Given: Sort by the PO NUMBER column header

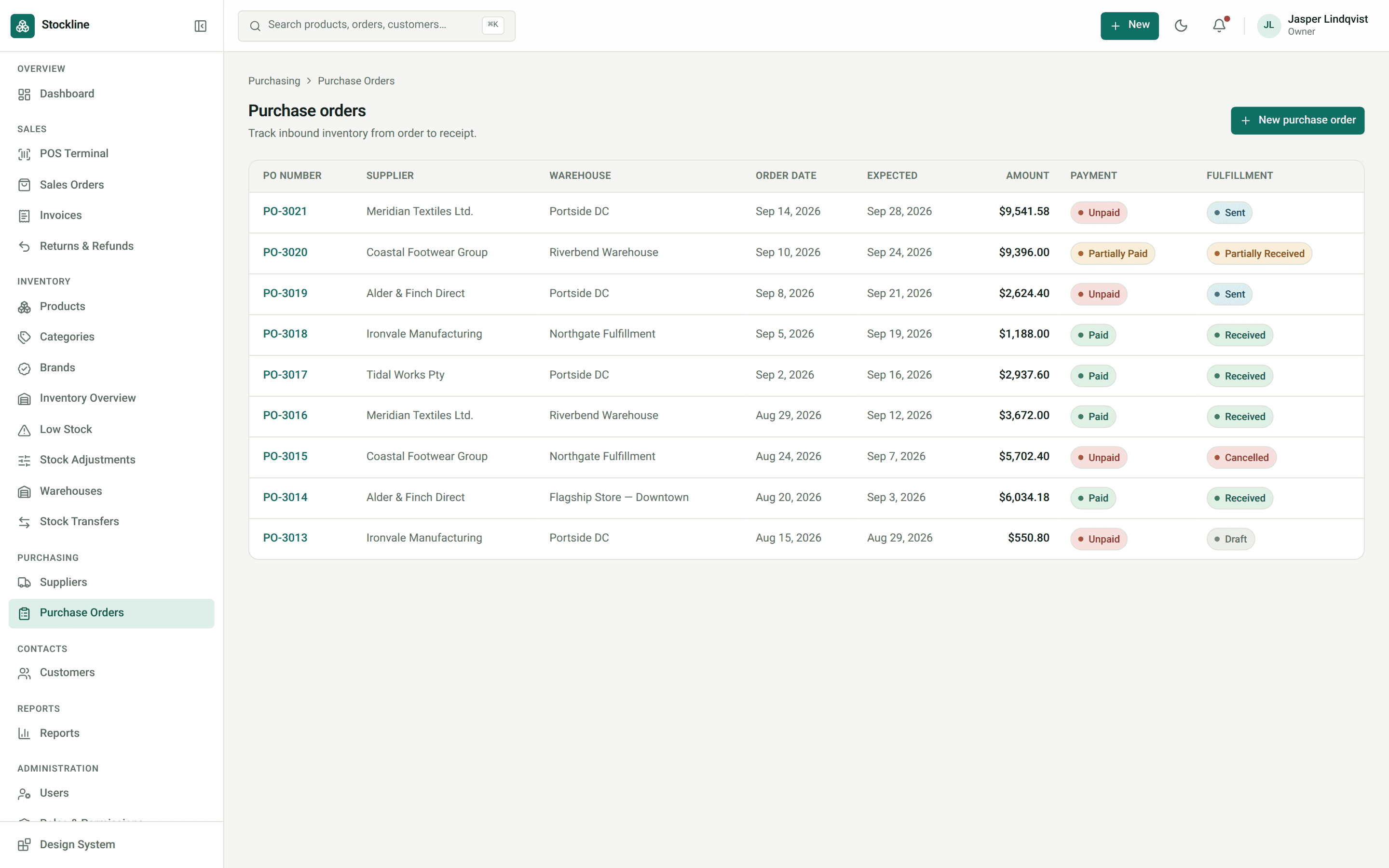Looking at the screenshot, I should coord(292,176).
